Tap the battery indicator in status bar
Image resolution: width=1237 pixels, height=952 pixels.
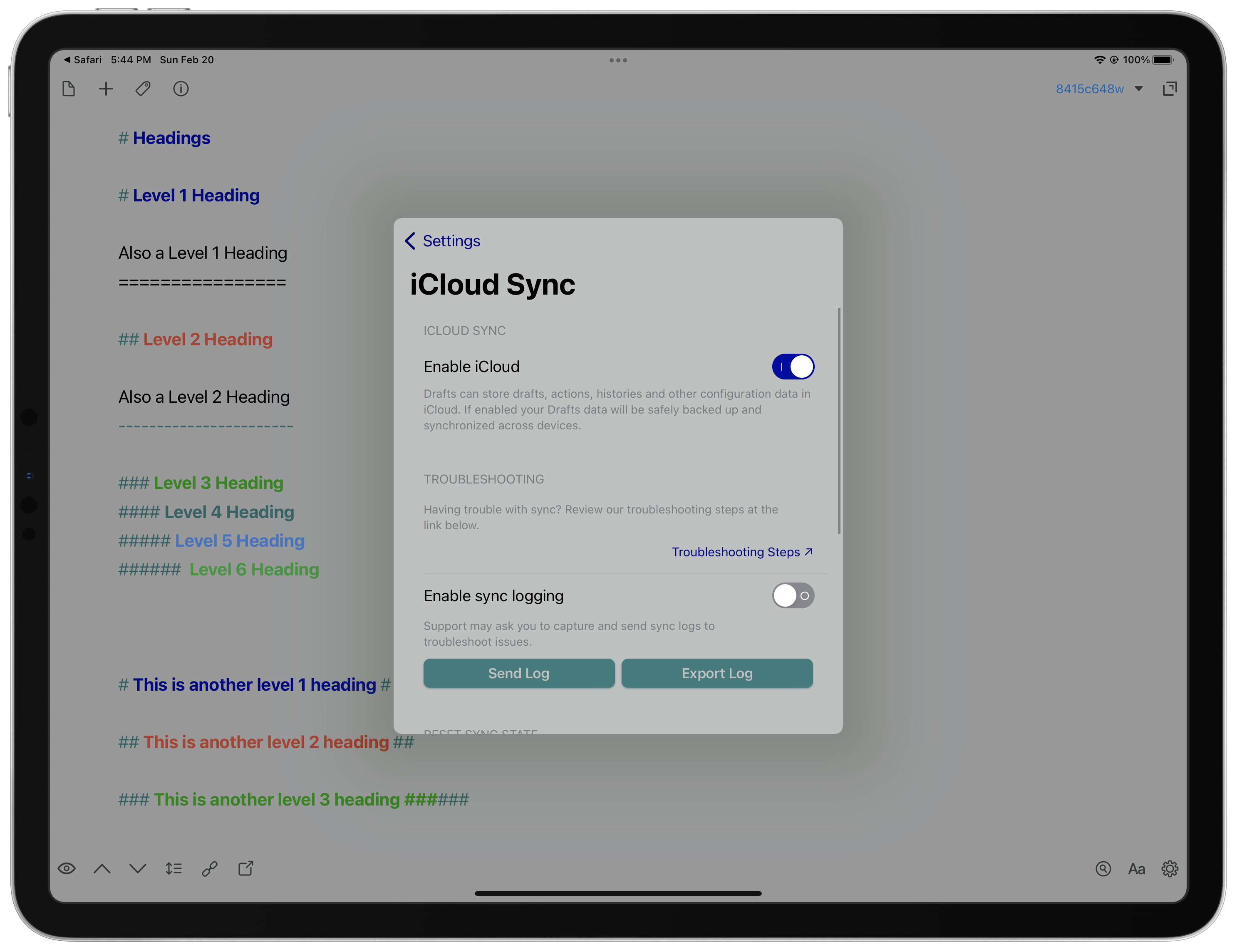click(1163, 60)
